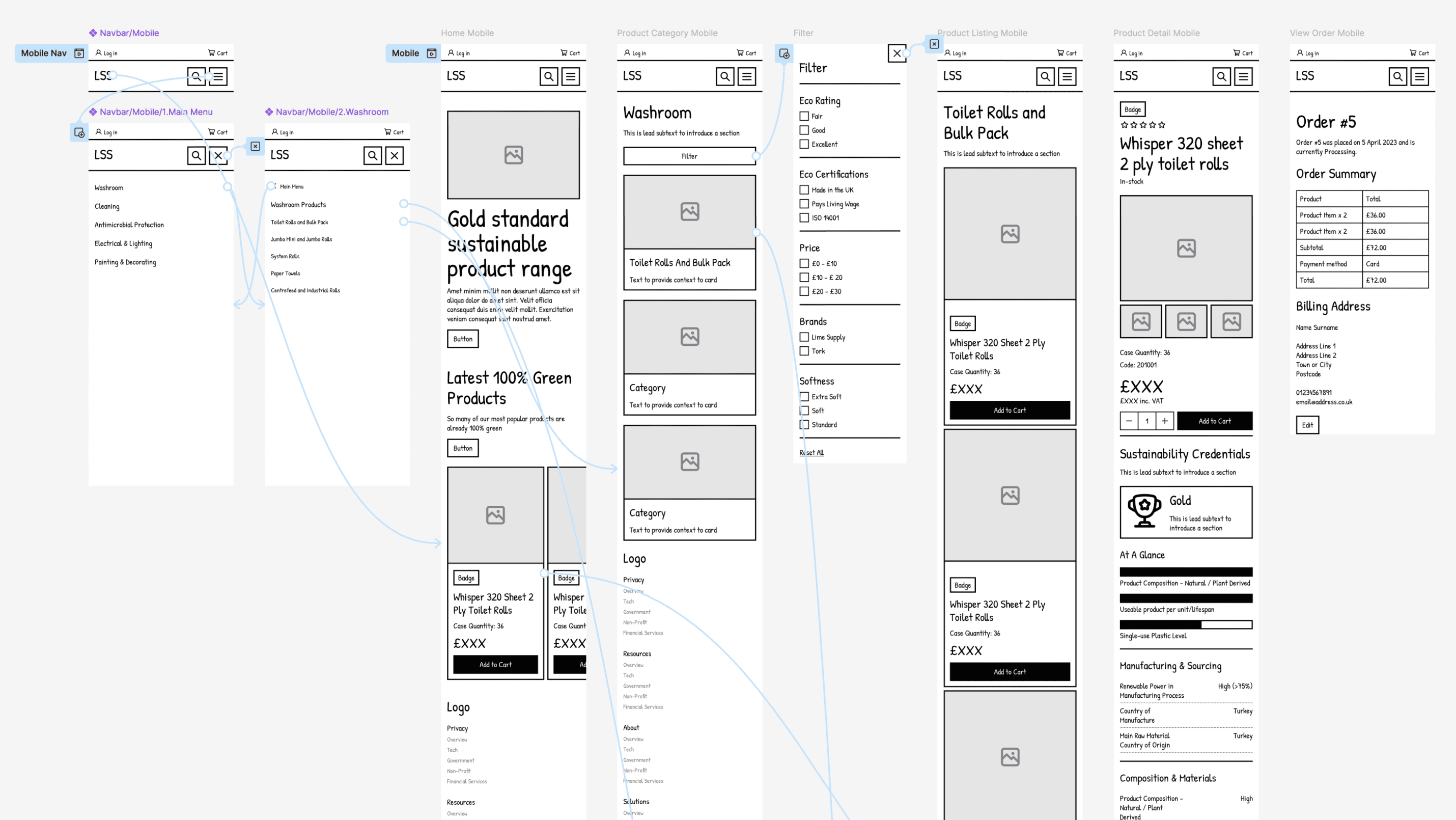Open Cleaning in the main menu list
Viewport: 1456px width, 820px height.
107,206
